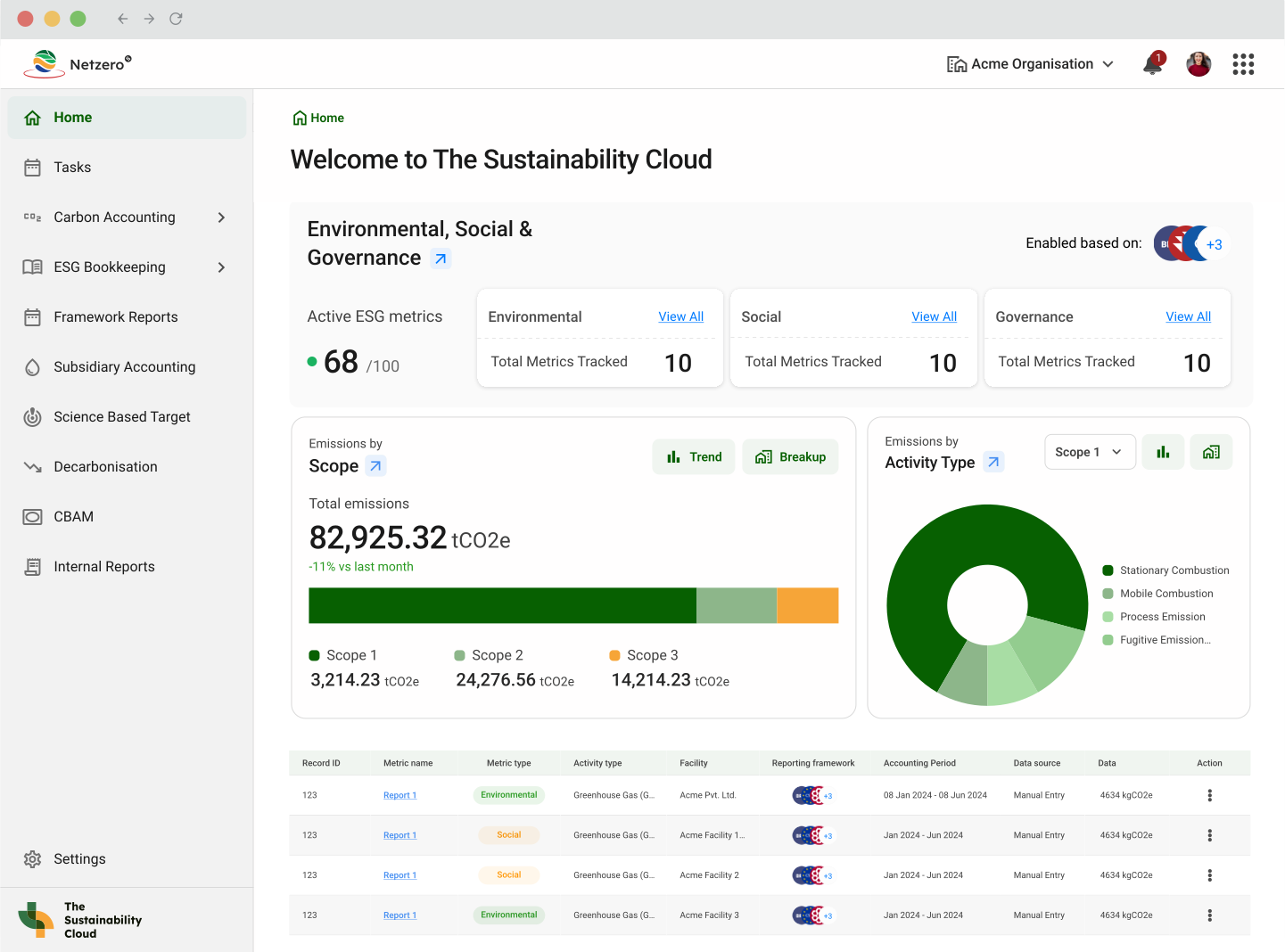Select Home in the sidebar
This screenshot has width=1285, height=952.
point(127,118)
